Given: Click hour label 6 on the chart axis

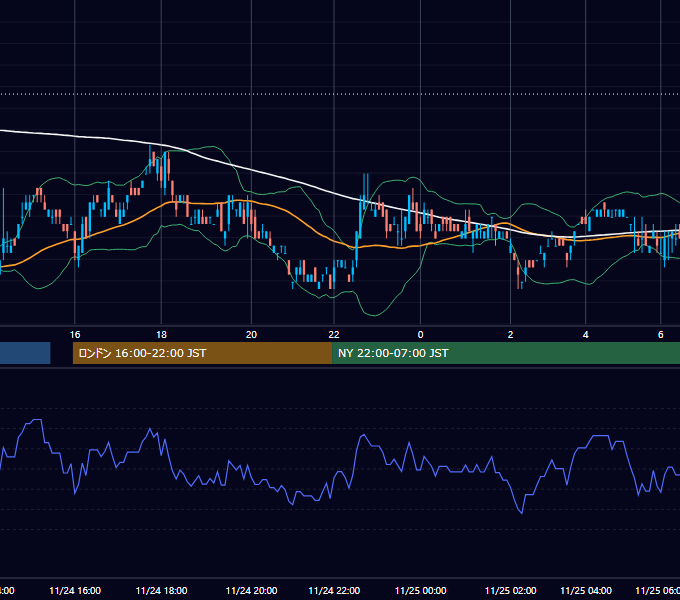Looking at the screenshot, I should pos(660,334).
